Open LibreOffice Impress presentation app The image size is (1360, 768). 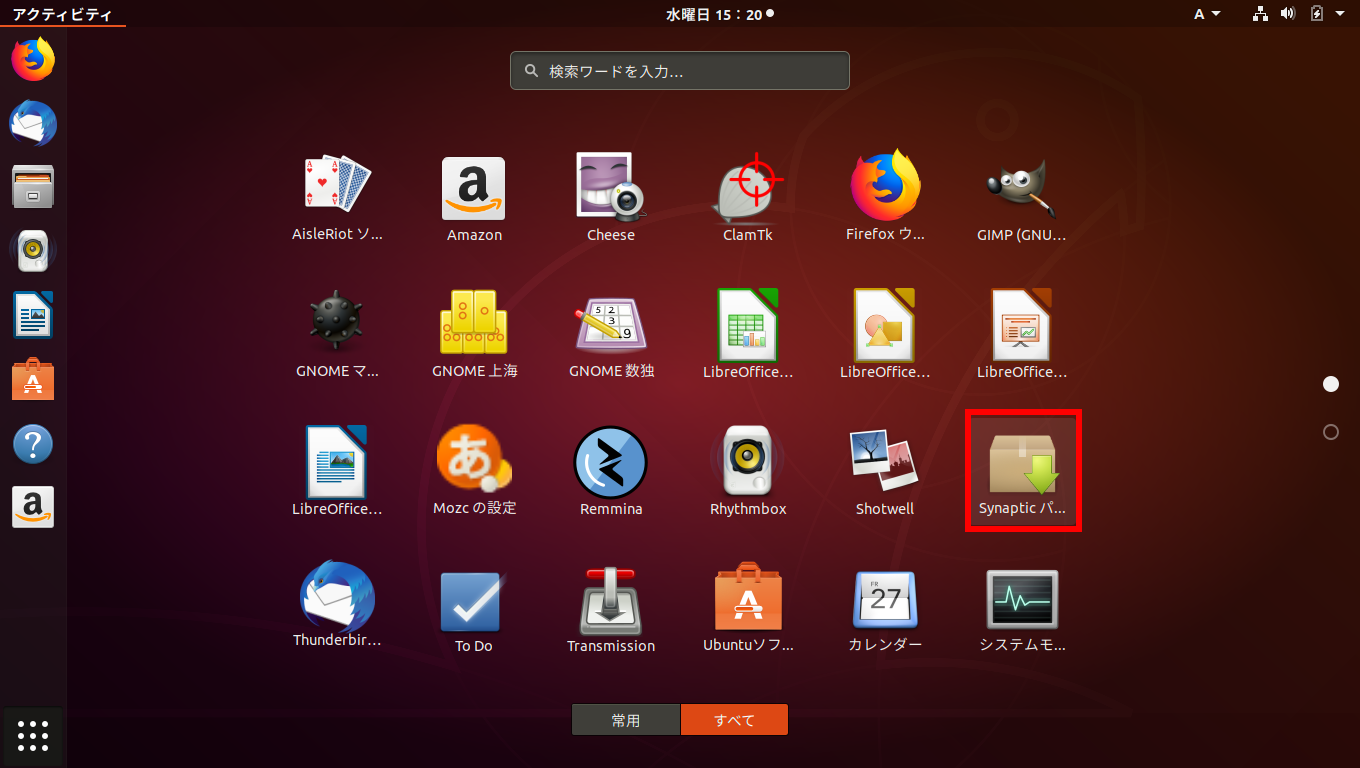(1022, 335)
